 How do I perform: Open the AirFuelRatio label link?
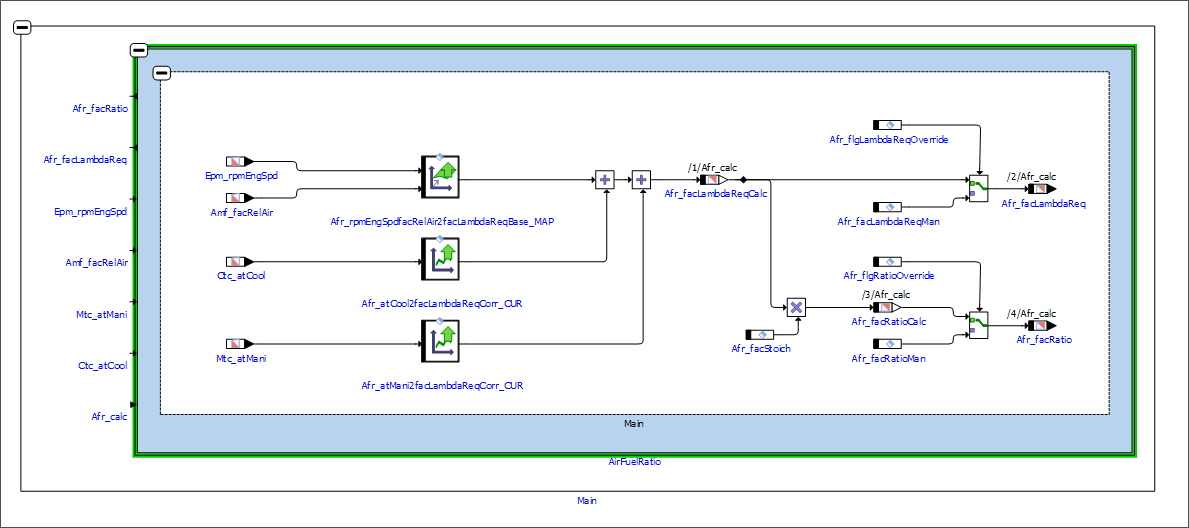click(x=634, y=462)
